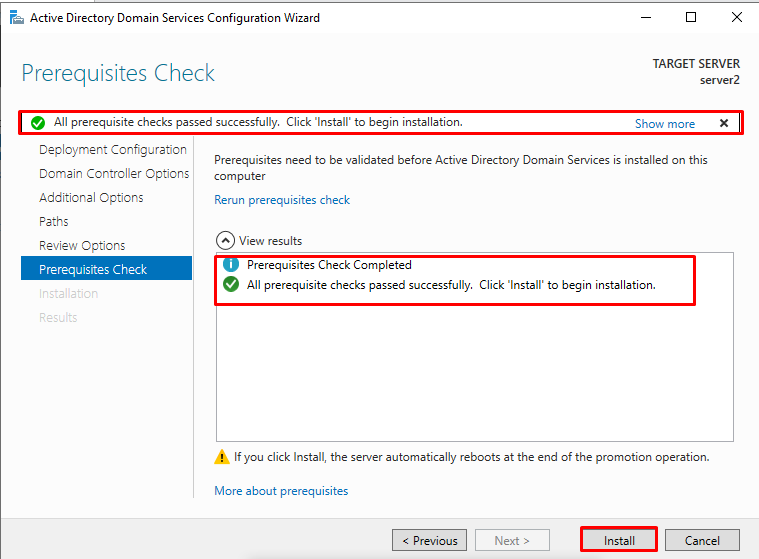Click the wizard app icon in title bar

click(16, 18)
